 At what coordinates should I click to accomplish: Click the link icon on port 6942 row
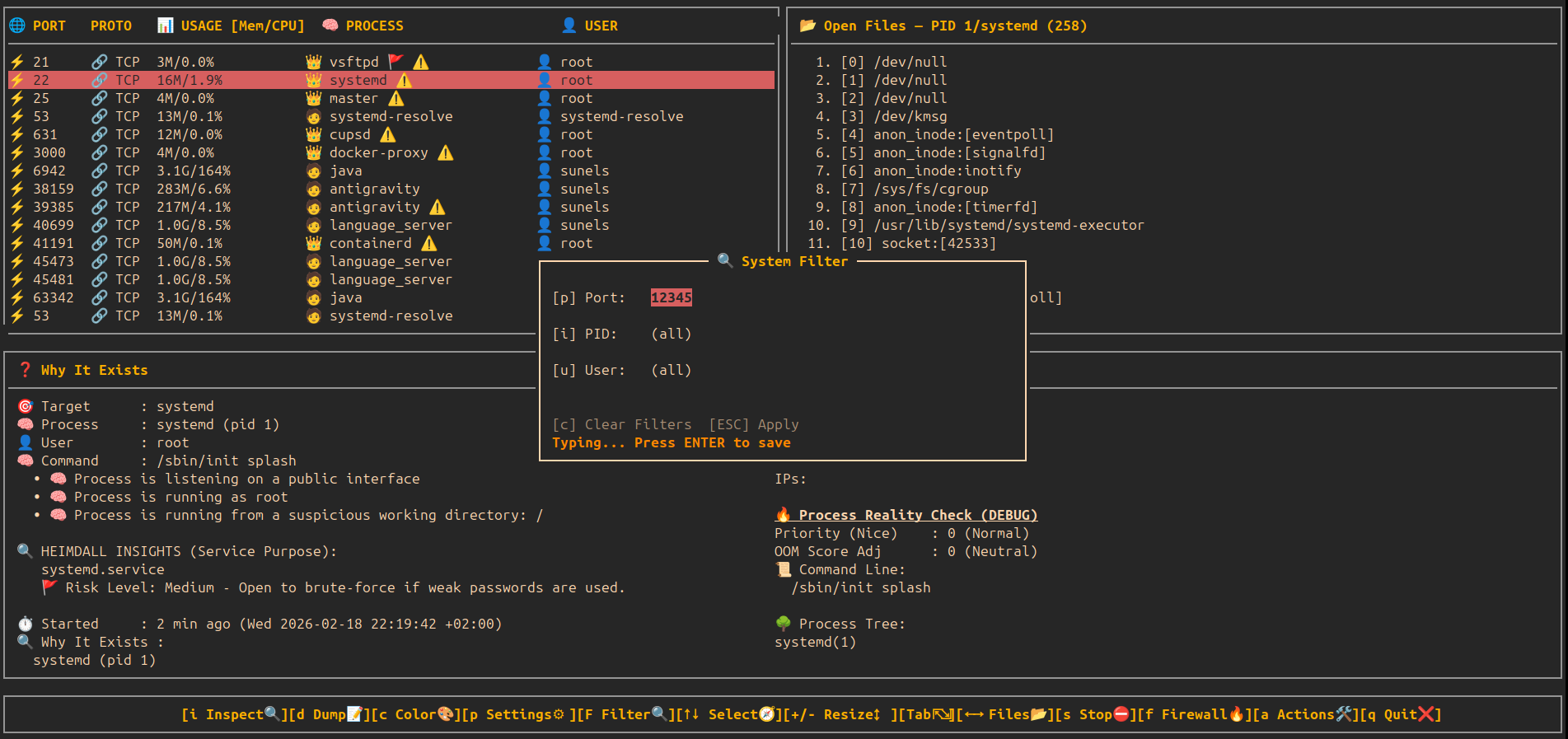99,171
